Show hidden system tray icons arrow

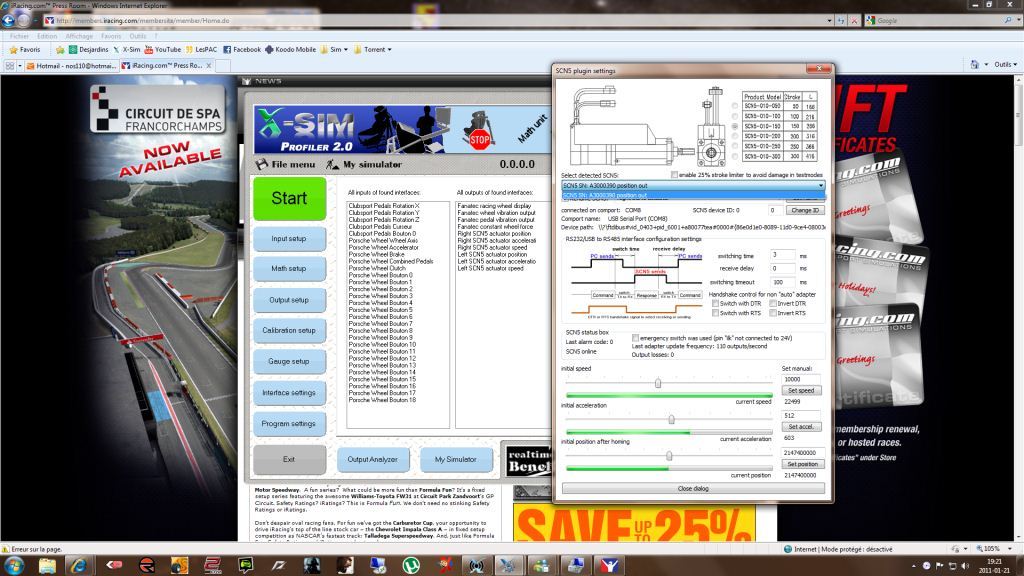click(914, 566)
